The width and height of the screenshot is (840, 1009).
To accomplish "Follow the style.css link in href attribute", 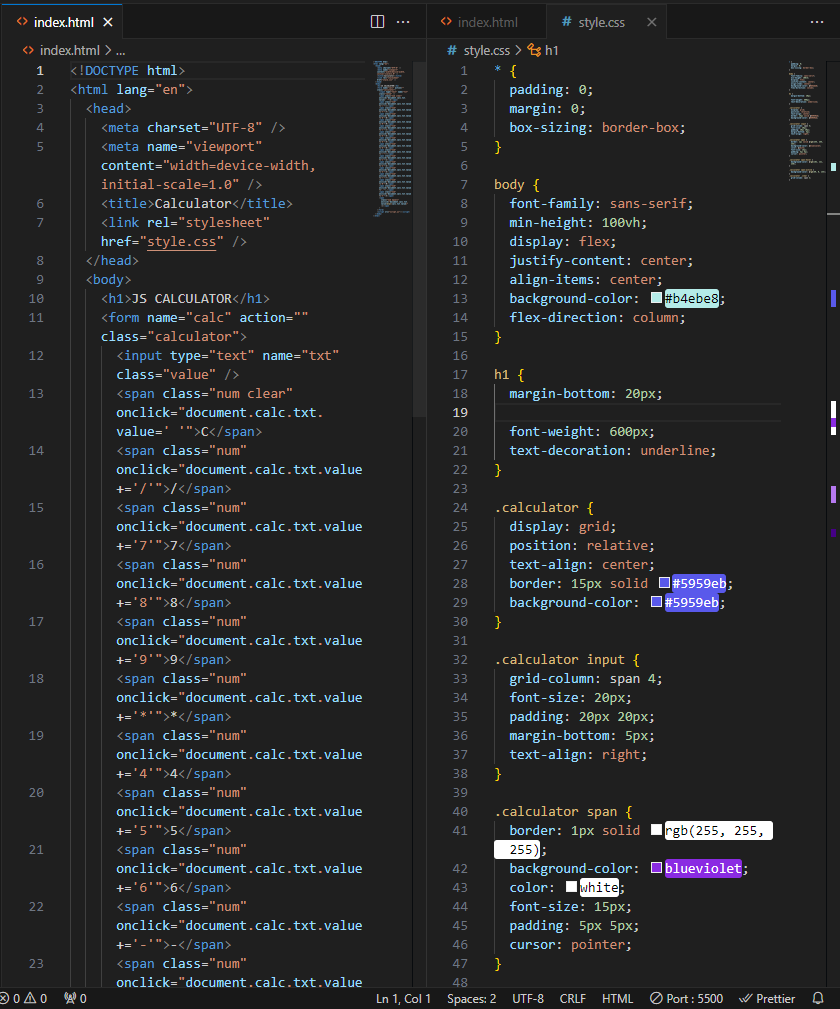I will [x=182, y=242].
